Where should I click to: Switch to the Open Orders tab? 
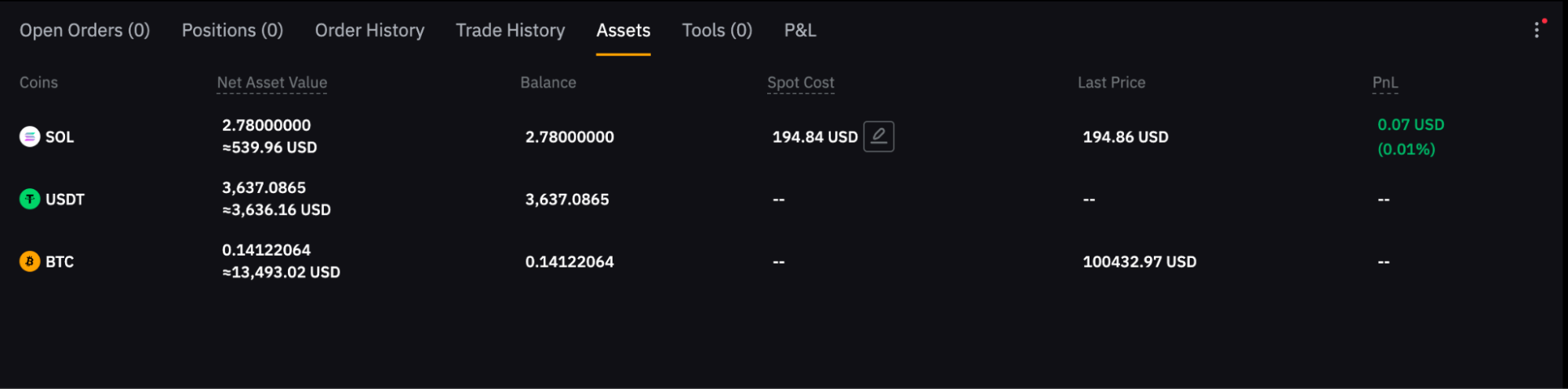coord(85,31)
